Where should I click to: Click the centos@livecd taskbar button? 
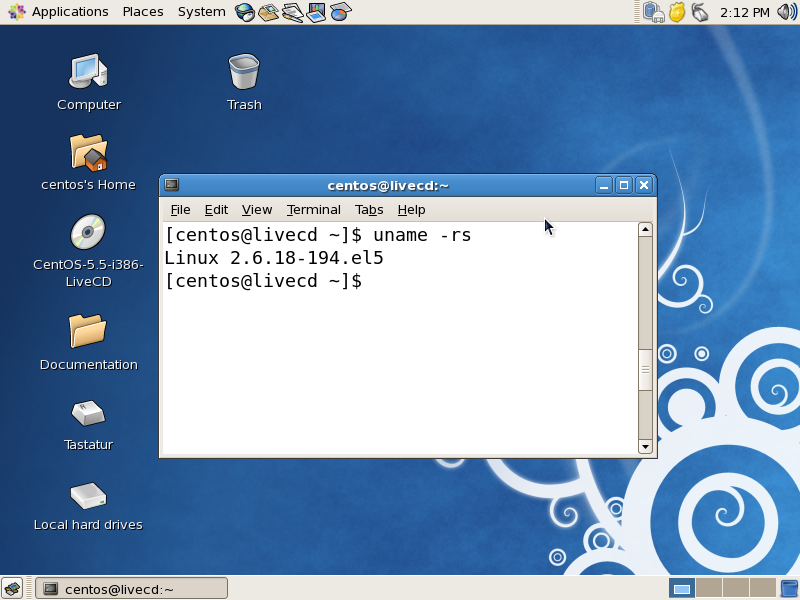click(x=130, y=588)
